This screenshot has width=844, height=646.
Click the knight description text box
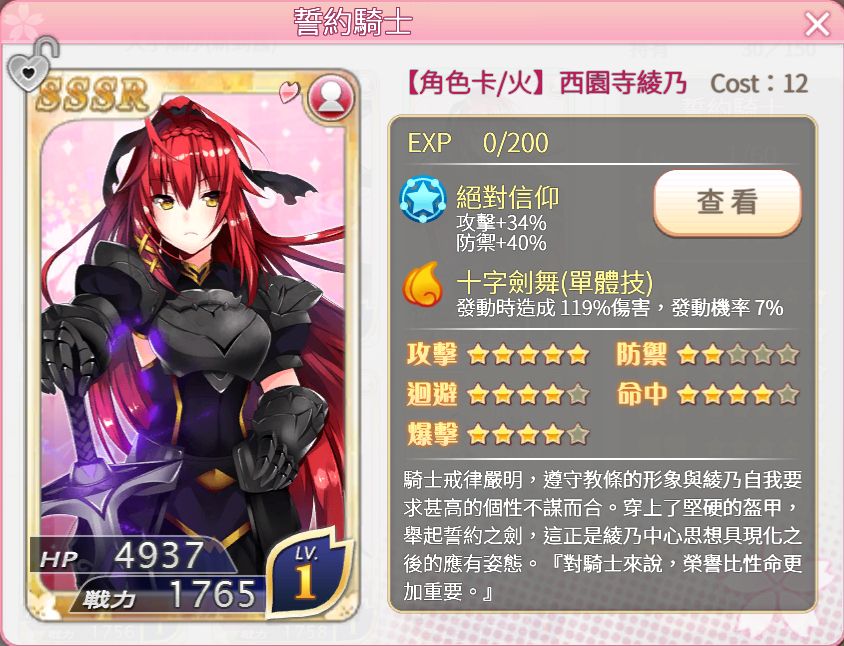[x=602, y=536]
